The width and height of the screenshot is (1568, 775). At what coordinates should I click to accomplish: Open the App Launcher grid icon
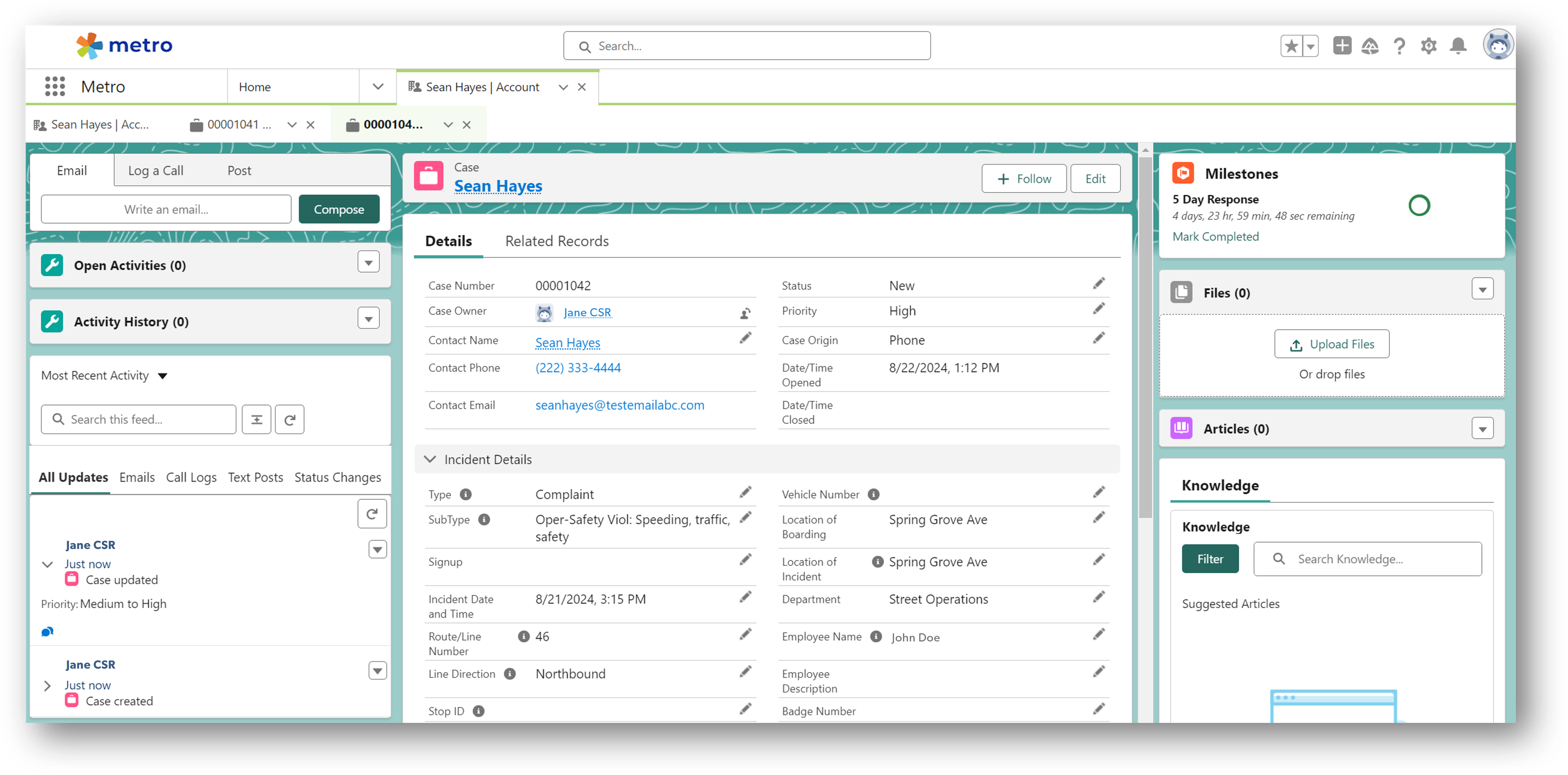point(55,86)
